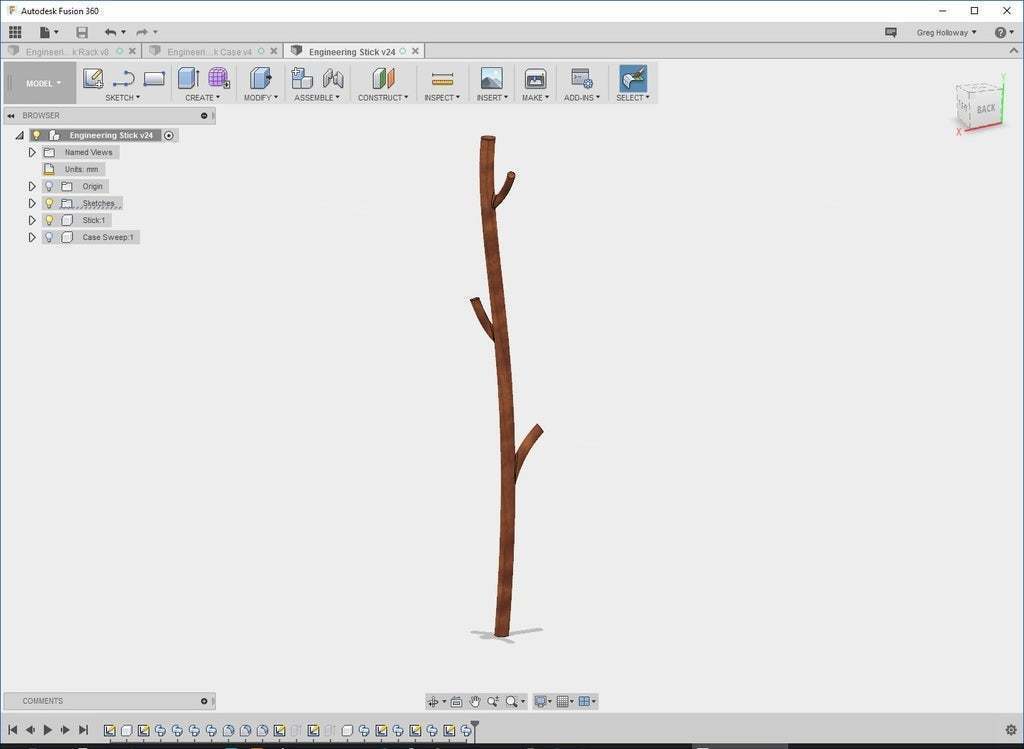Screen dimensions: 1024x749
Task: Expand the Named Views tree node
Action: pyautogui.click(x=32, y=152)
